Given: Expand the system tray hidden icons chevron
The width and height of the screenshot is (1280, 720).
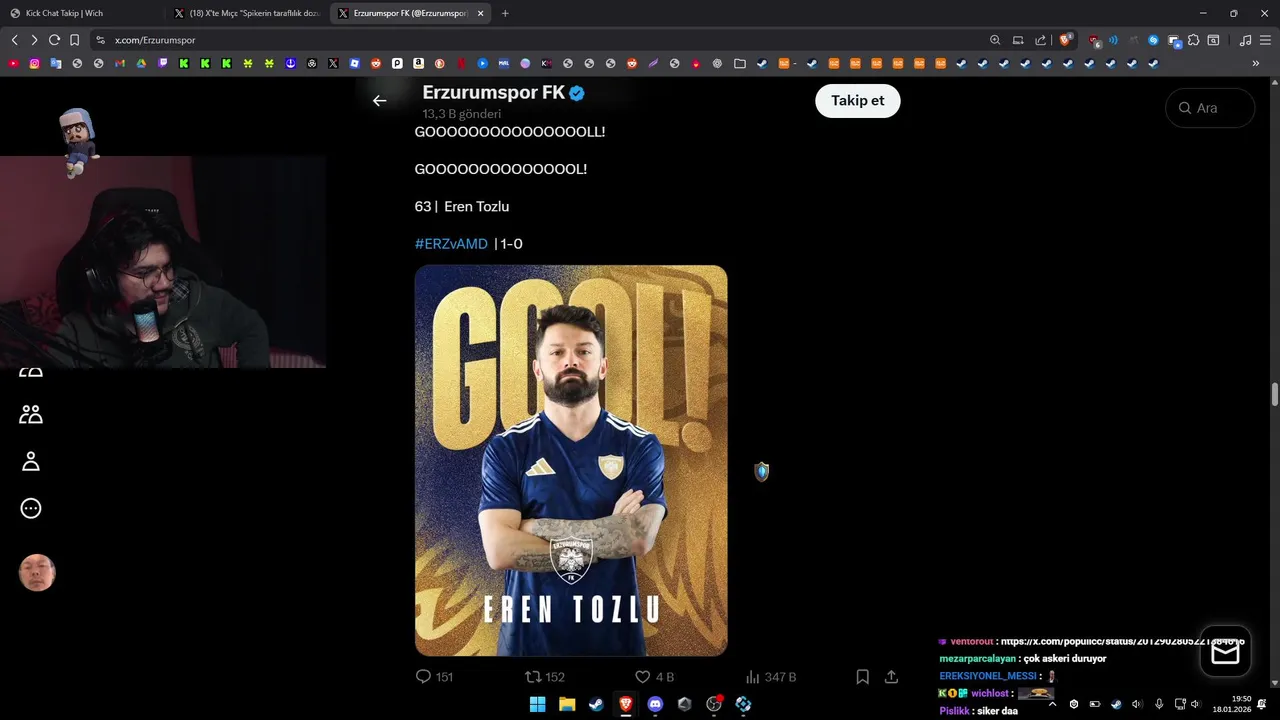Looking at the screenshot, I should [1052, 704].
